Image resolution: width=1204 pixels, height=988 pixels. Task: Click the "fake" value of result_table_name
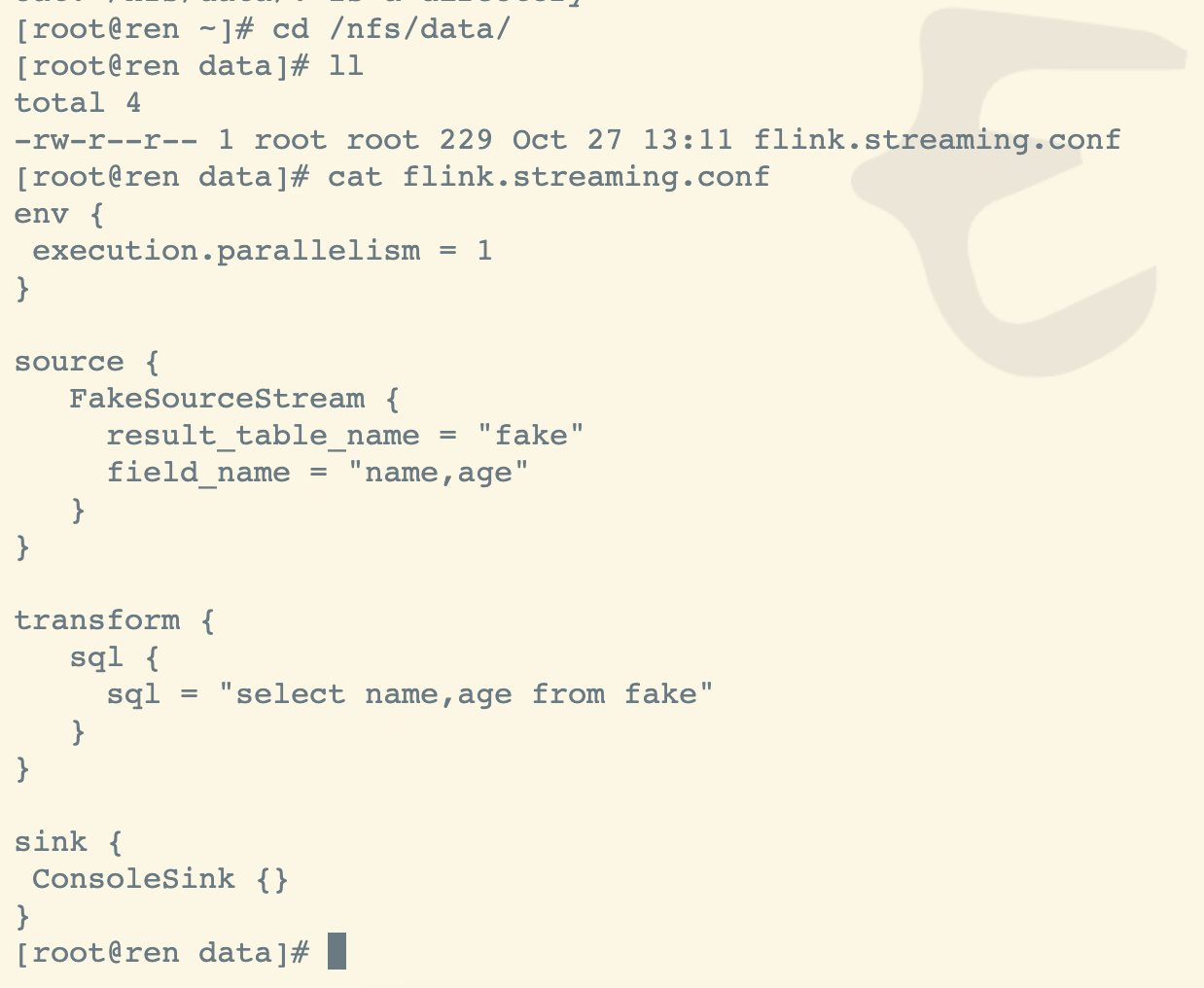click(531, 435)
